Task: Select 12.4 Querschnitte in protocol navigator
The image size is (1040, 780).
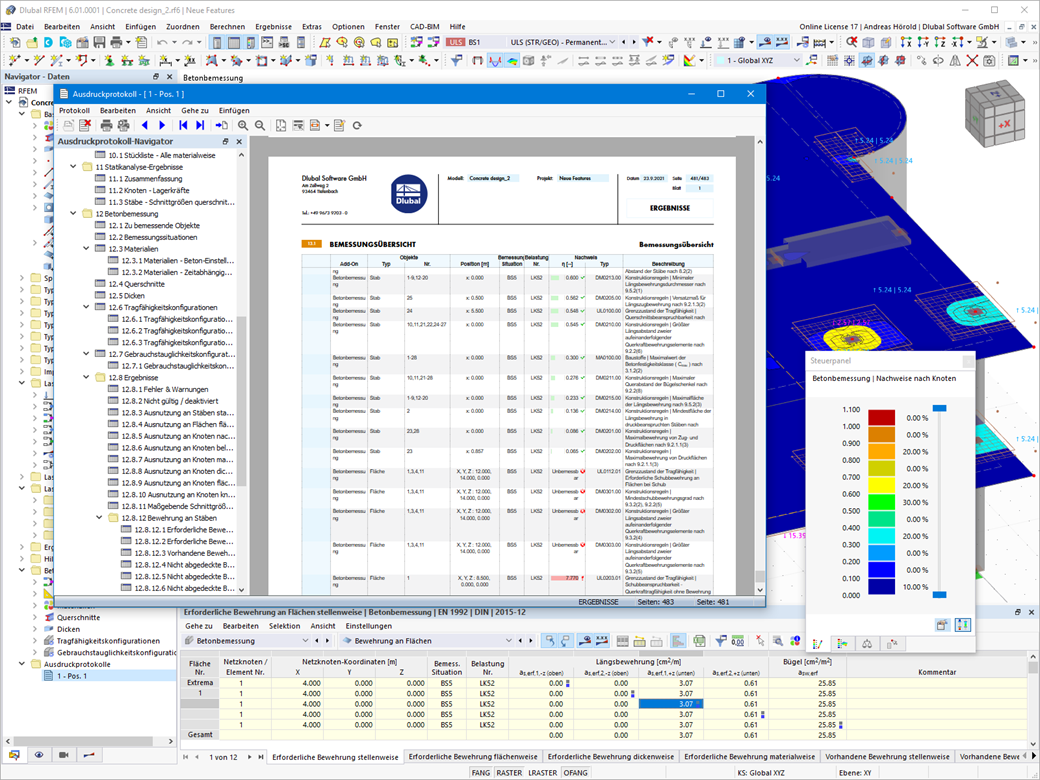Action: click(x=137, y=284)
